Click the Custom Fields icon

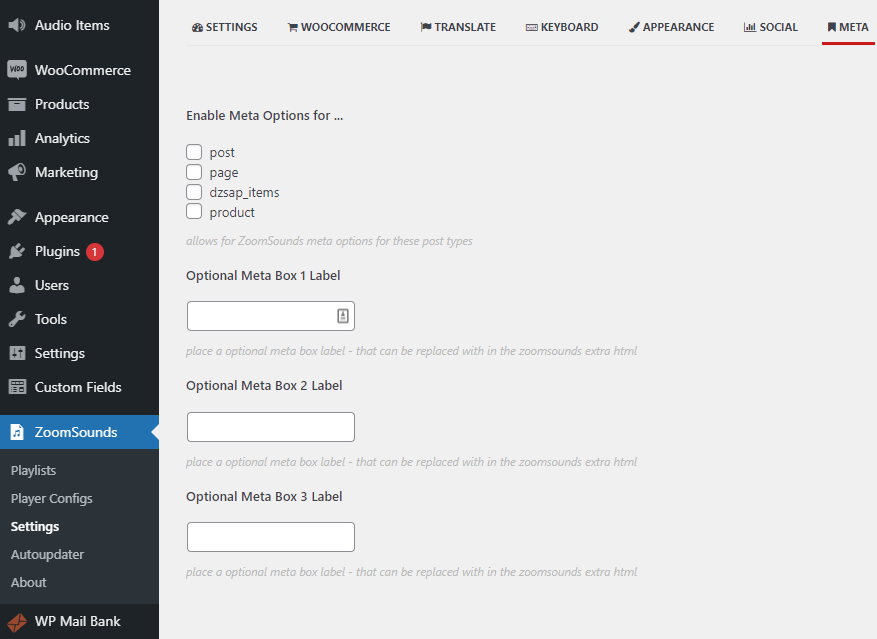17,387
